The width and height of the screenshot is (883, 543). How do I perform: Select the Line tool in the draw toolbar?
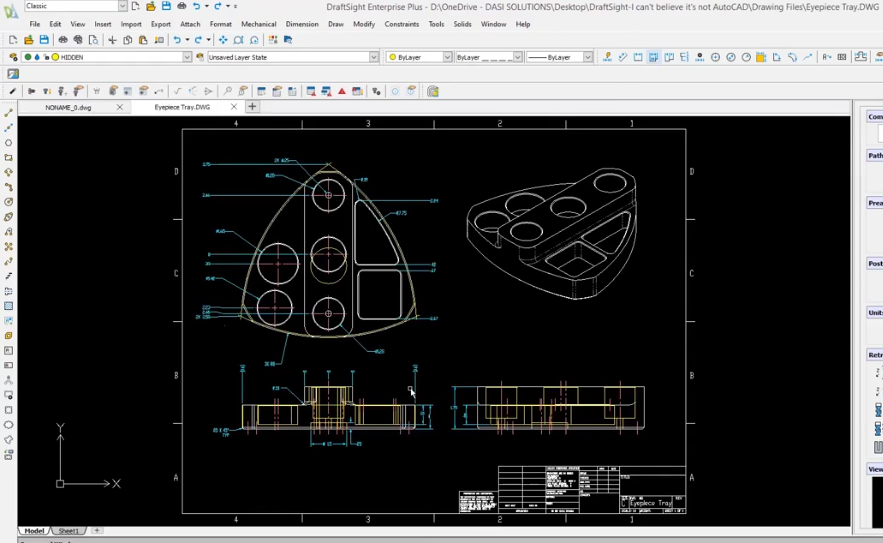(8, 113)
